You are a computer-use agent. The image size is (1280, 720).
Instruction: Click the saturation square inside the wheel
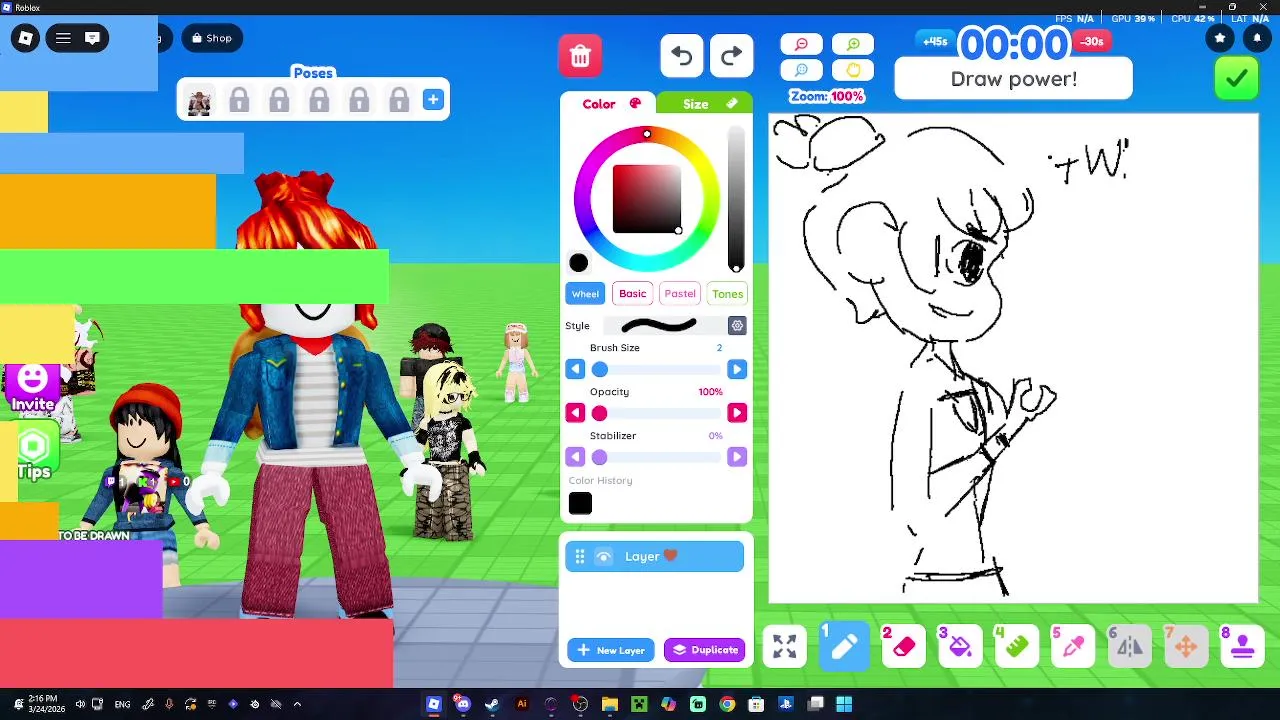point(647,199)
